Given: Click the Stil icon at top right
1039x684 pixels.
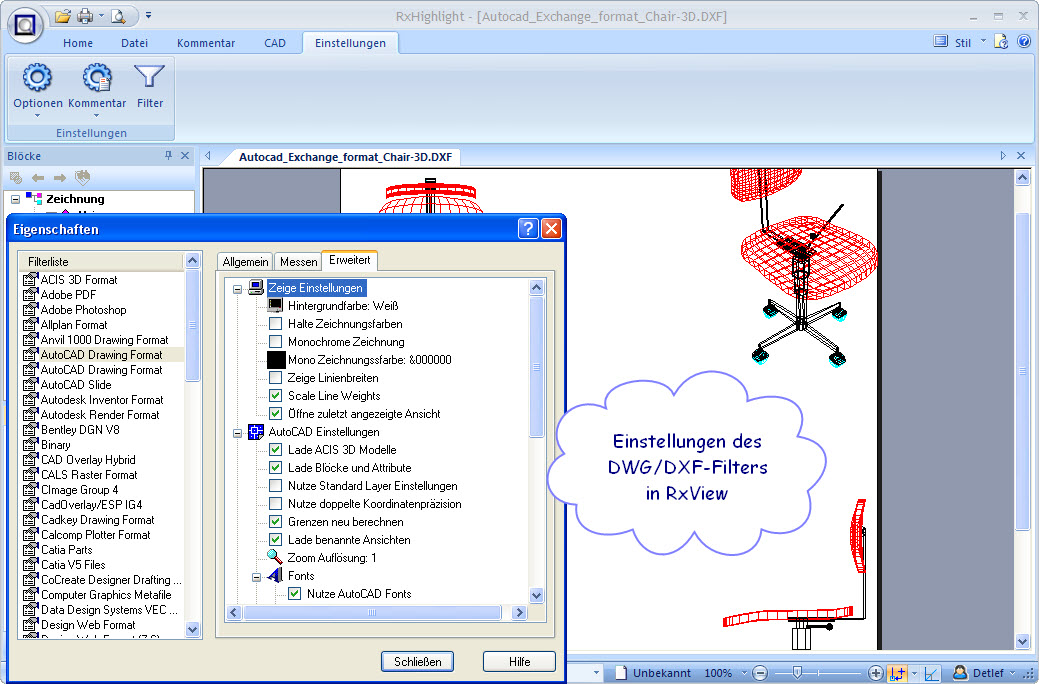Looking at the screenshot, I should click(x=940, y=42).
